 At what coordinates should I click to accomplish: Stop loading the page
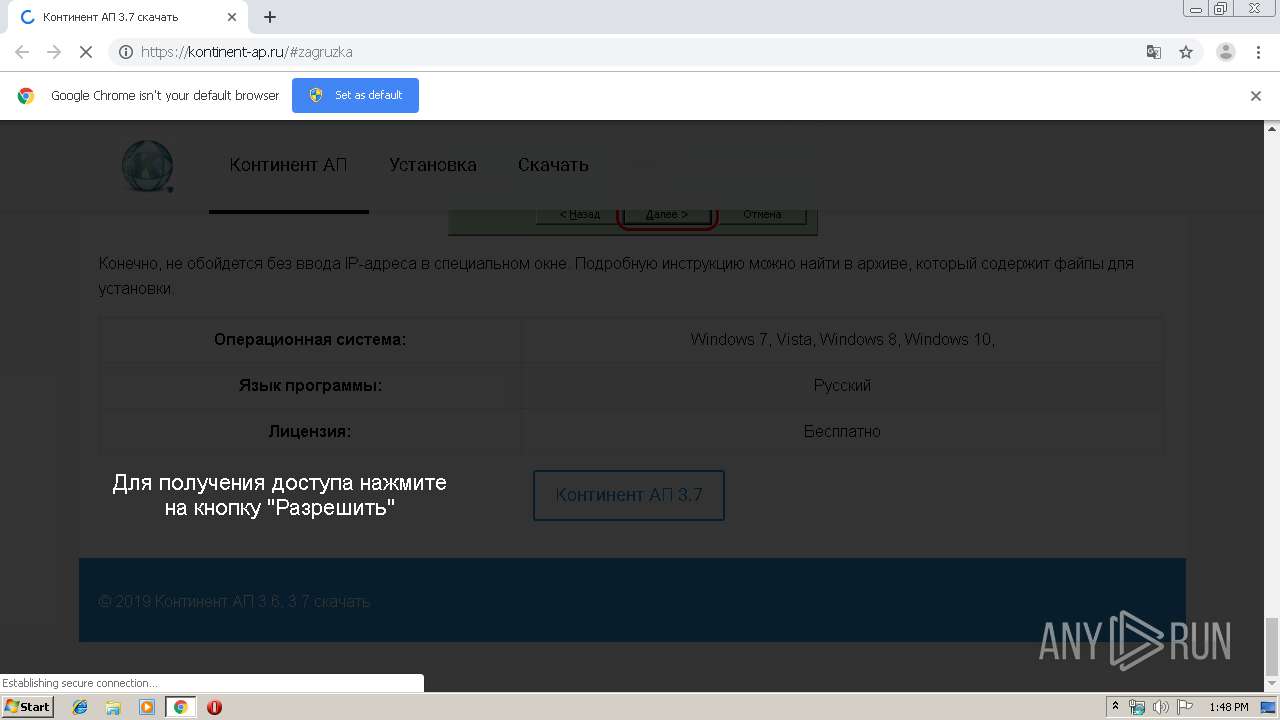[87, 52]
